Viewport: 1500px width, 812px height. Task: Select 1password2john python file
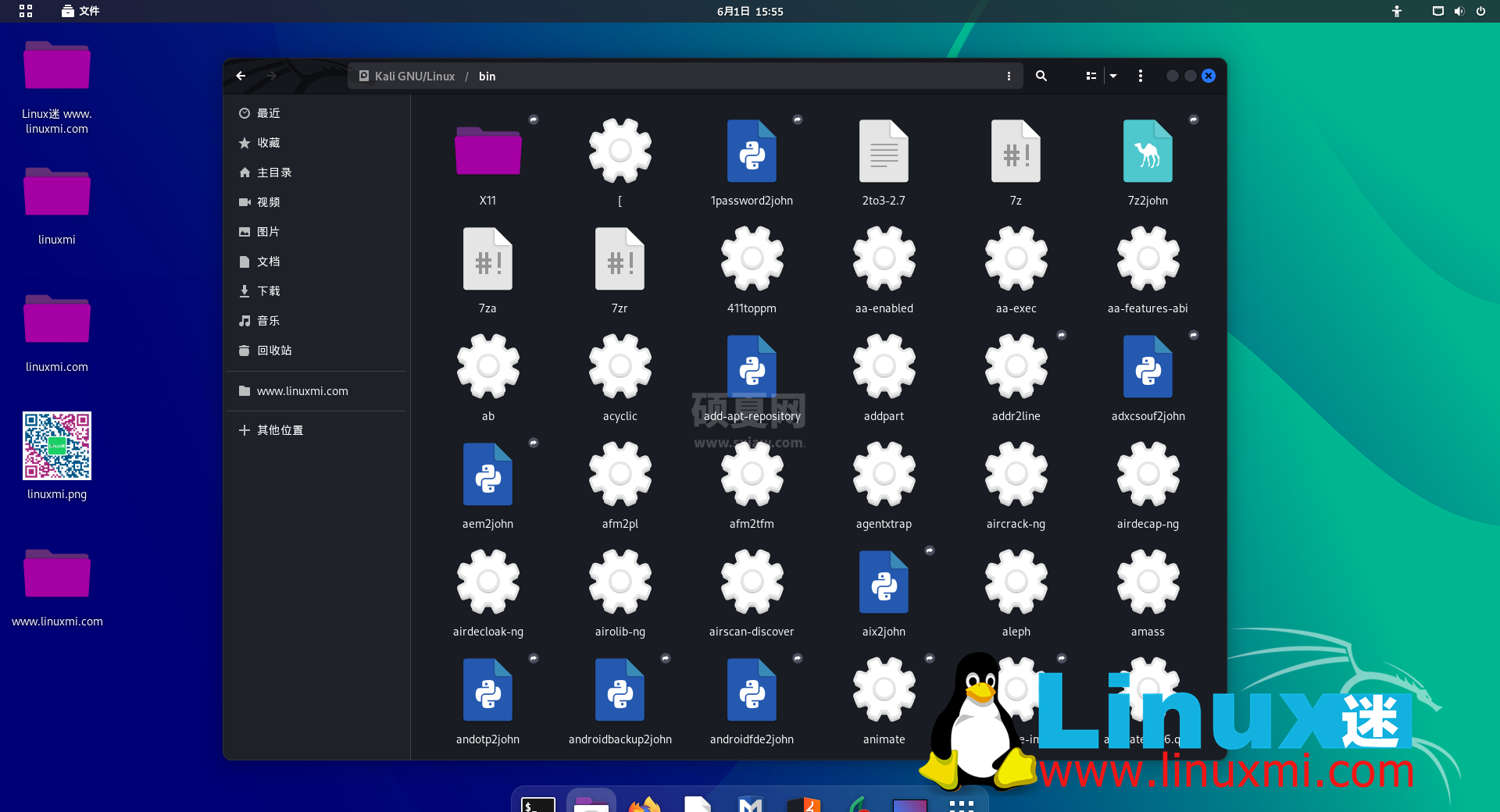click(x=752, y=162)
